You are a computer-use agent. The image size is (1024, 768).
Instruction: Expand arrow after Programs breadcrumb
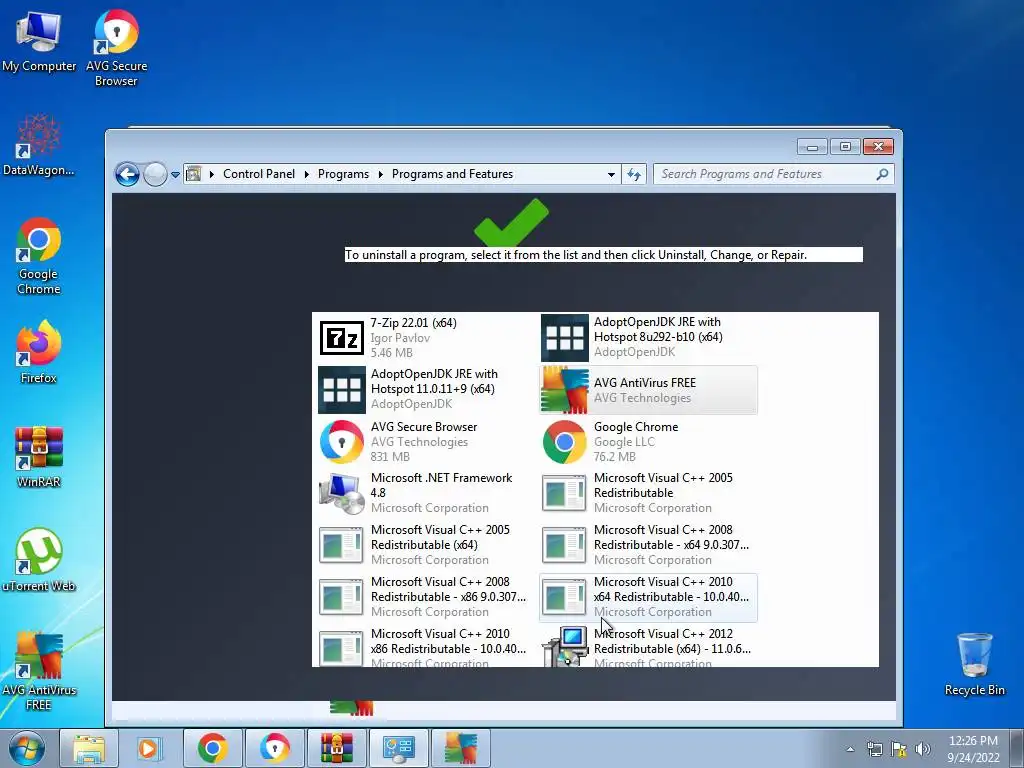pos(381,174)
